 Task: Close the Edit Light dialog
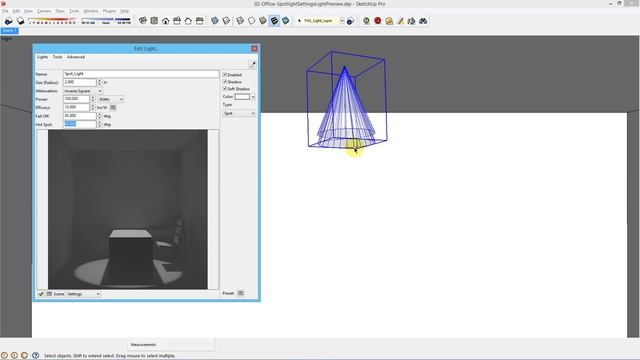[254, 49]
